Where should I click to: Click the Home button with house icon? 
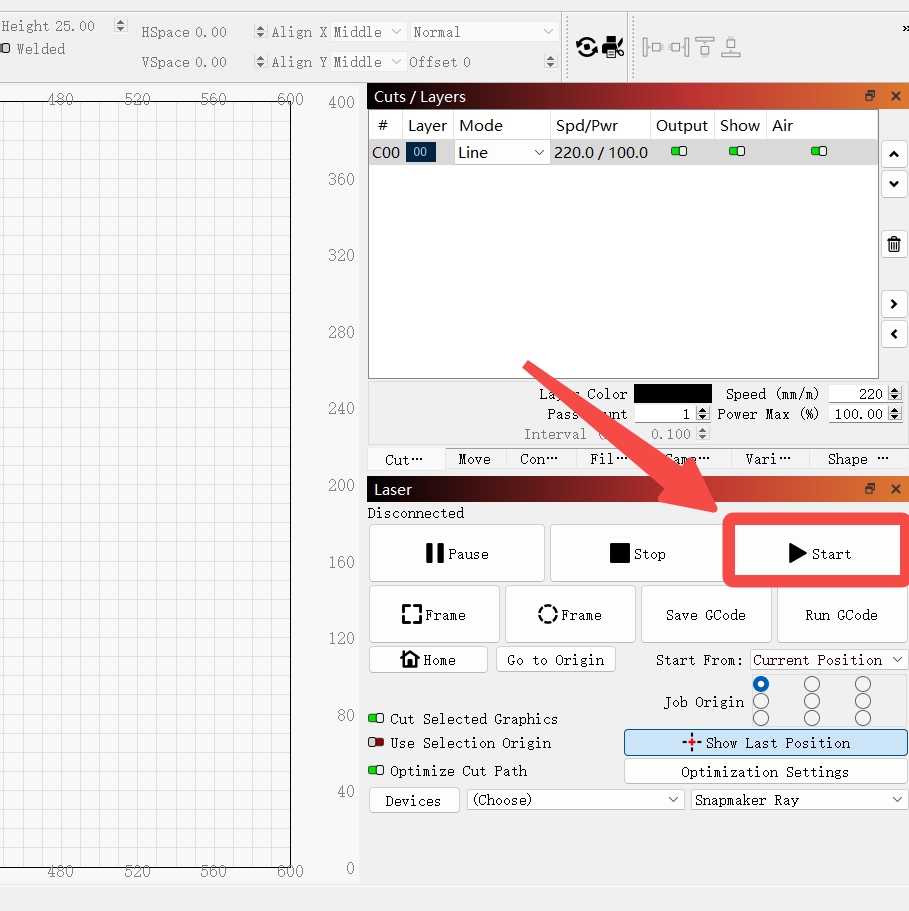click(428, 659)
